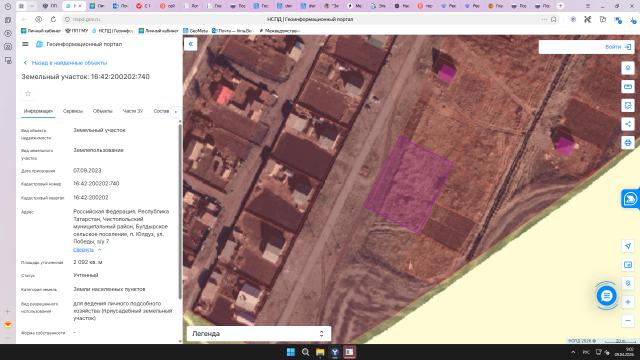This screenshot has height=360, width=640.
Task: Open the chat support round button
Action: coord(607,296)
